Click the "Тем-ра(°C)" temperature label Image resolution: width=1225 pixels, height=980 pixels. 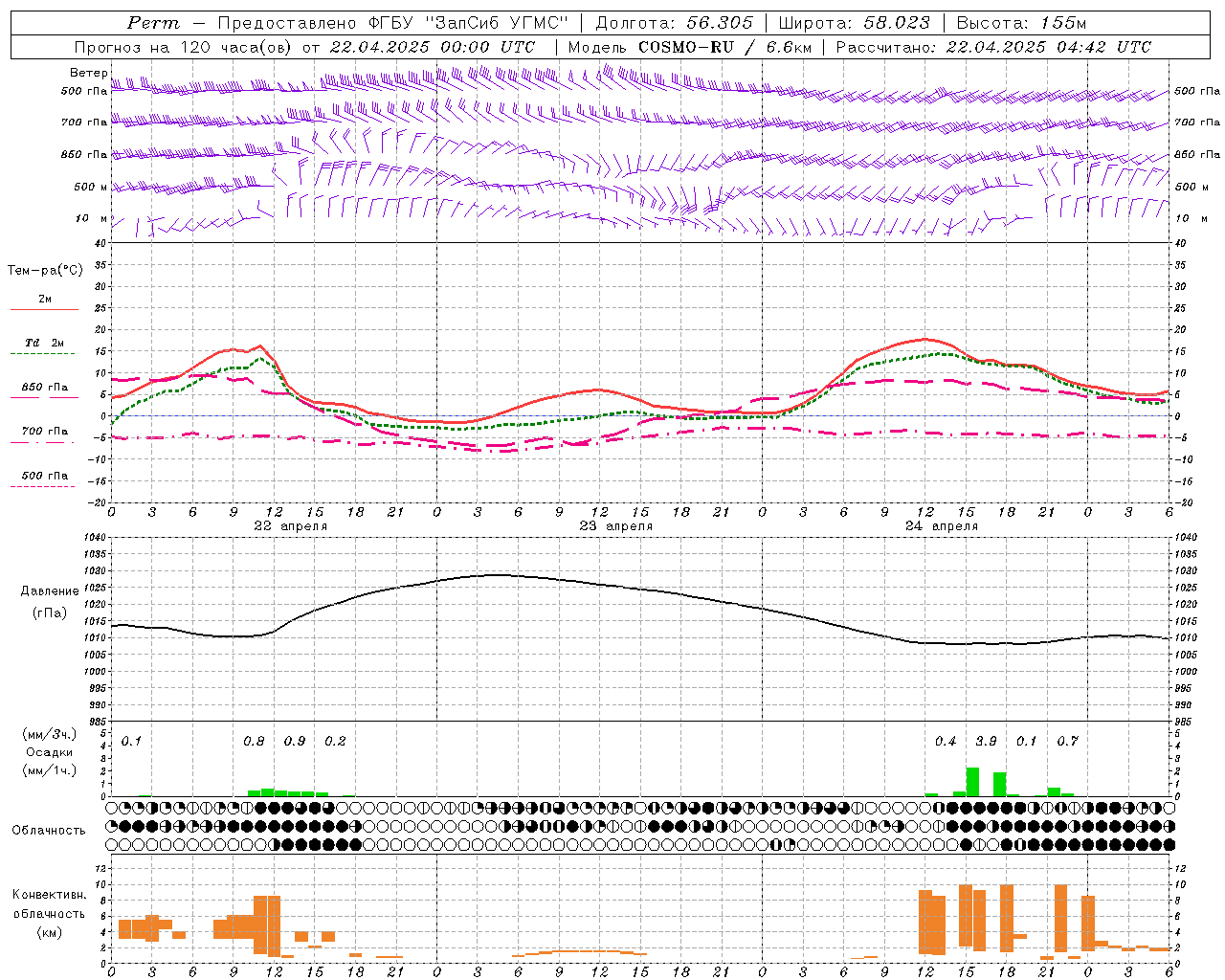click(45, 270)
